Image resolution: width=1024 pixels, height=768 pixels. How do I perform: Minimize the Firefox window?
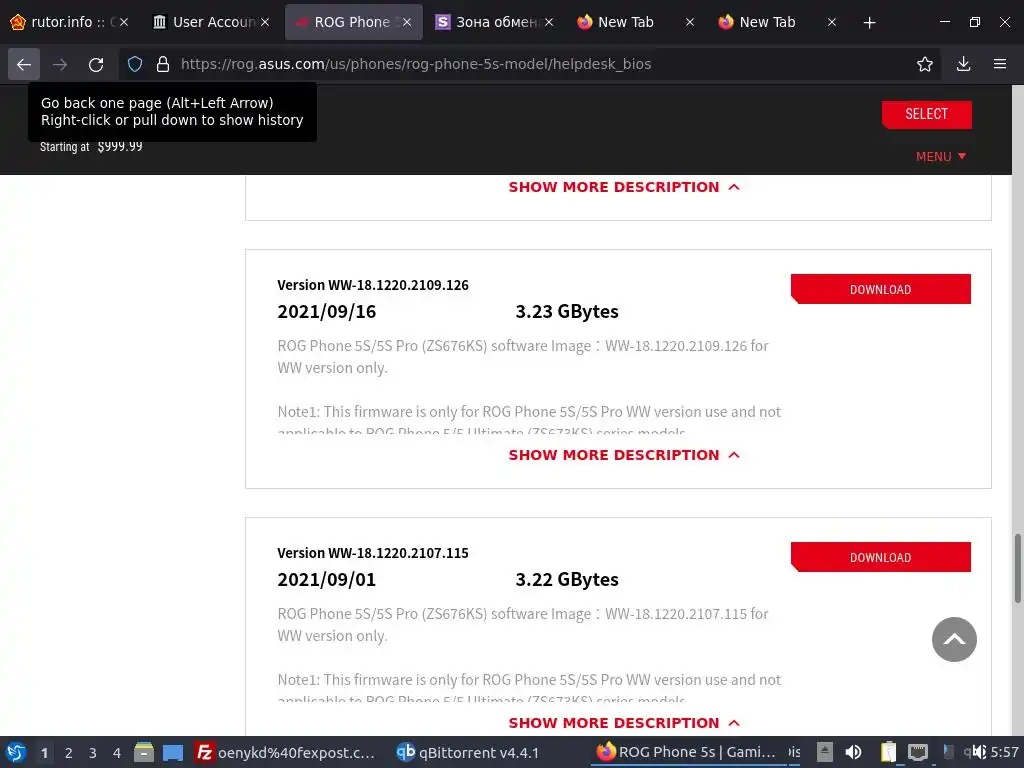[945, 22]
